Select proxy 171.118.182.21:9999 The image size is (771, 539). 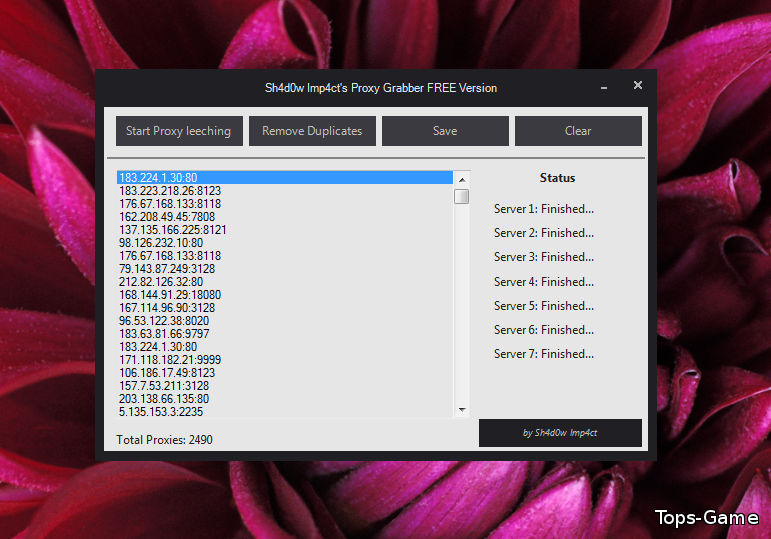tap(170, 360)
